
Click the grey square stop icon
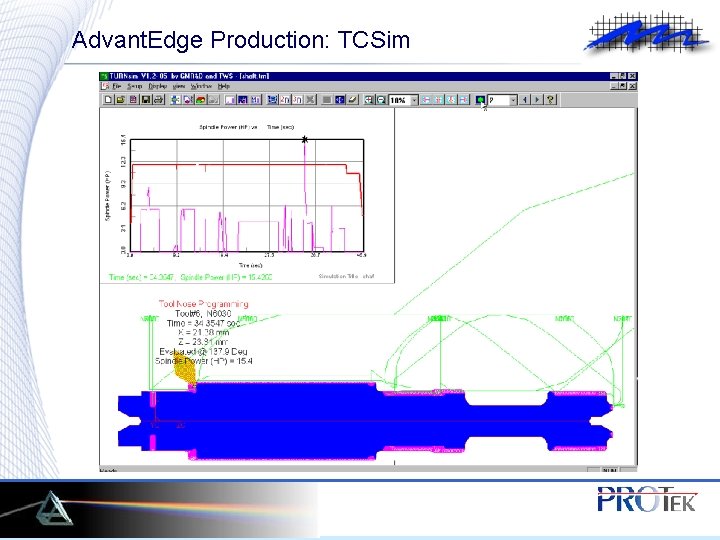pos(327,100)
